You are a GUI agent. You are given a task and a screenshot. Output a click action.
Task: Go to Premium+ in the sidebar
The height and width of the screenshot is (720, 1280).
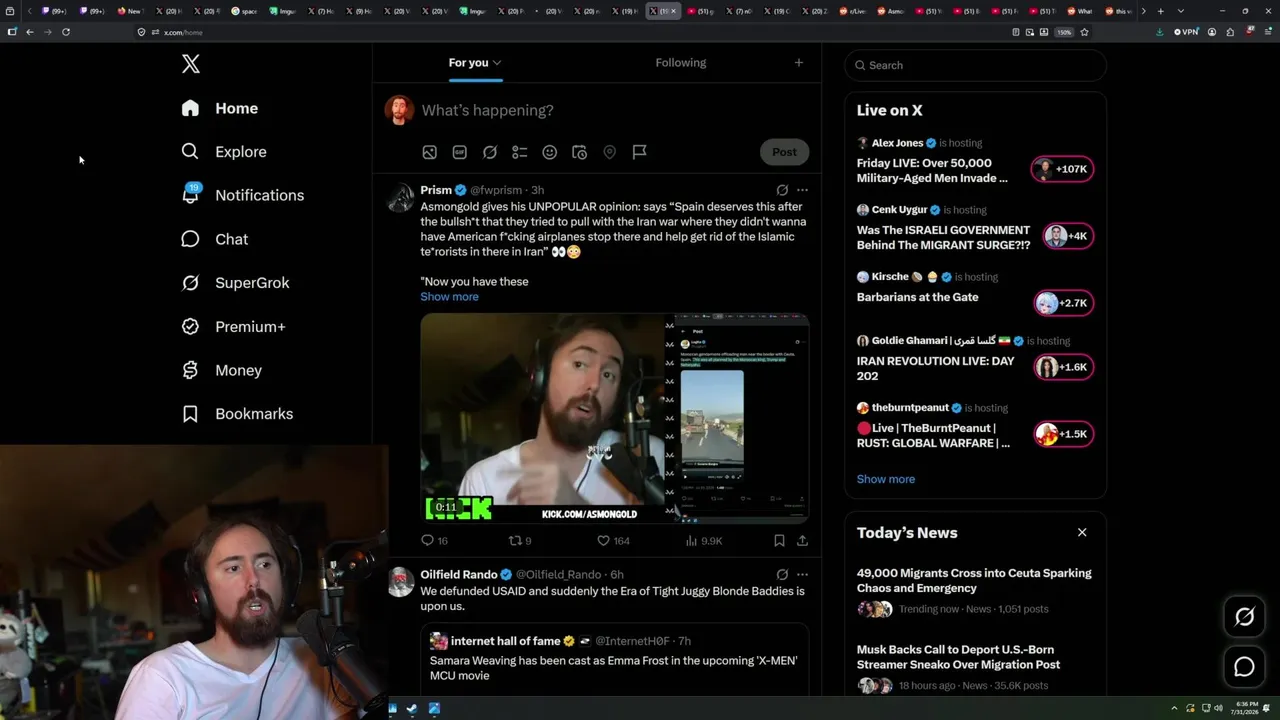[233, 327]
